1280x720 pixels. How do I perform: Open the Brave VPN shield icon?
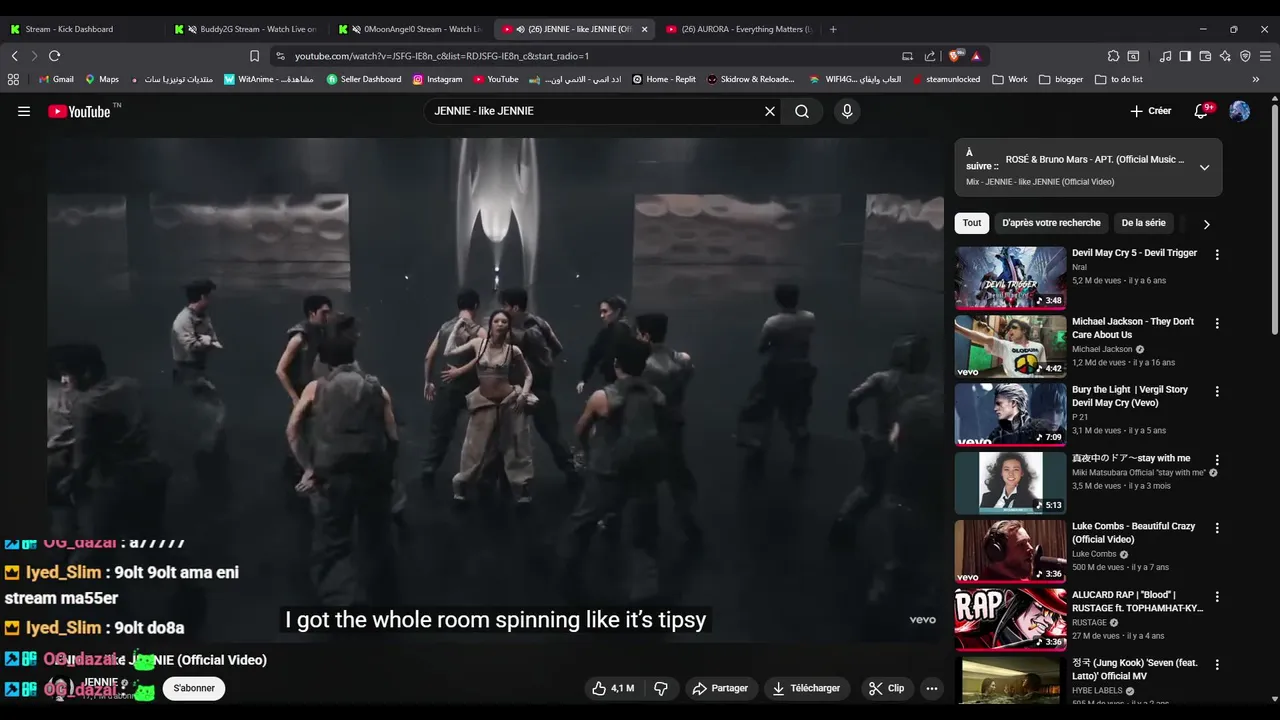pyautogui.click(x=1245, y=56)
